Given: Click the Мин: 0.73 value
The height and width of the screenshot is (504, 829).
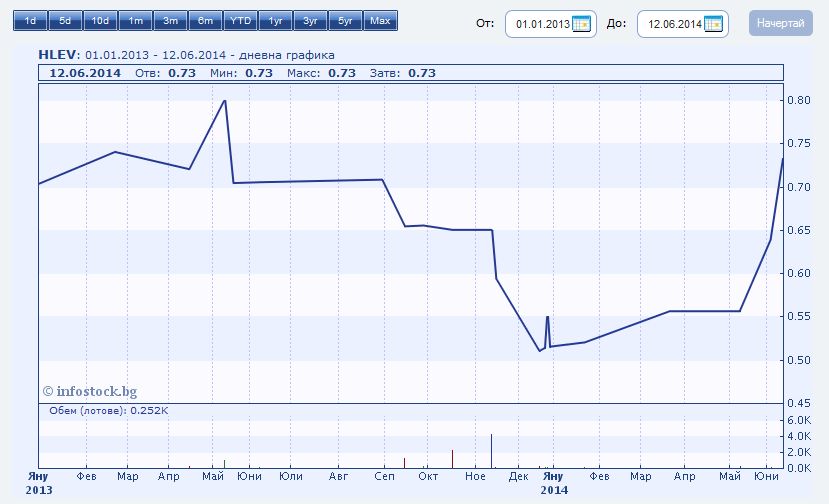Looking at the screenshot, I should coord(242,73).
